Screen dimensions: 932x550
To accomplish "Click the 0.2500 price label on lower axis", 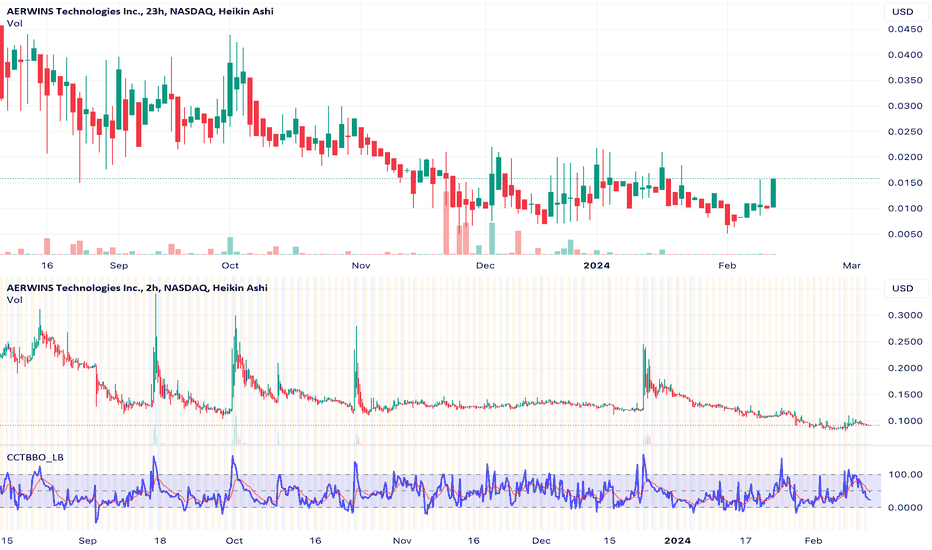I will (x=905, y=342).
